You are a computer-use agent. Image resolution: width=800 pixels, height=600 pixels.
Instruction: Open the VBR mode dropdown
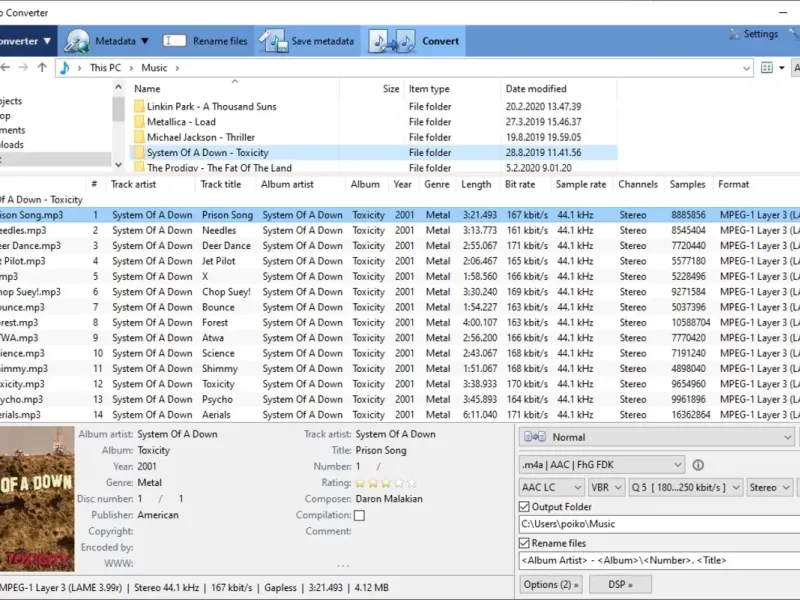(x=606, y=487)
